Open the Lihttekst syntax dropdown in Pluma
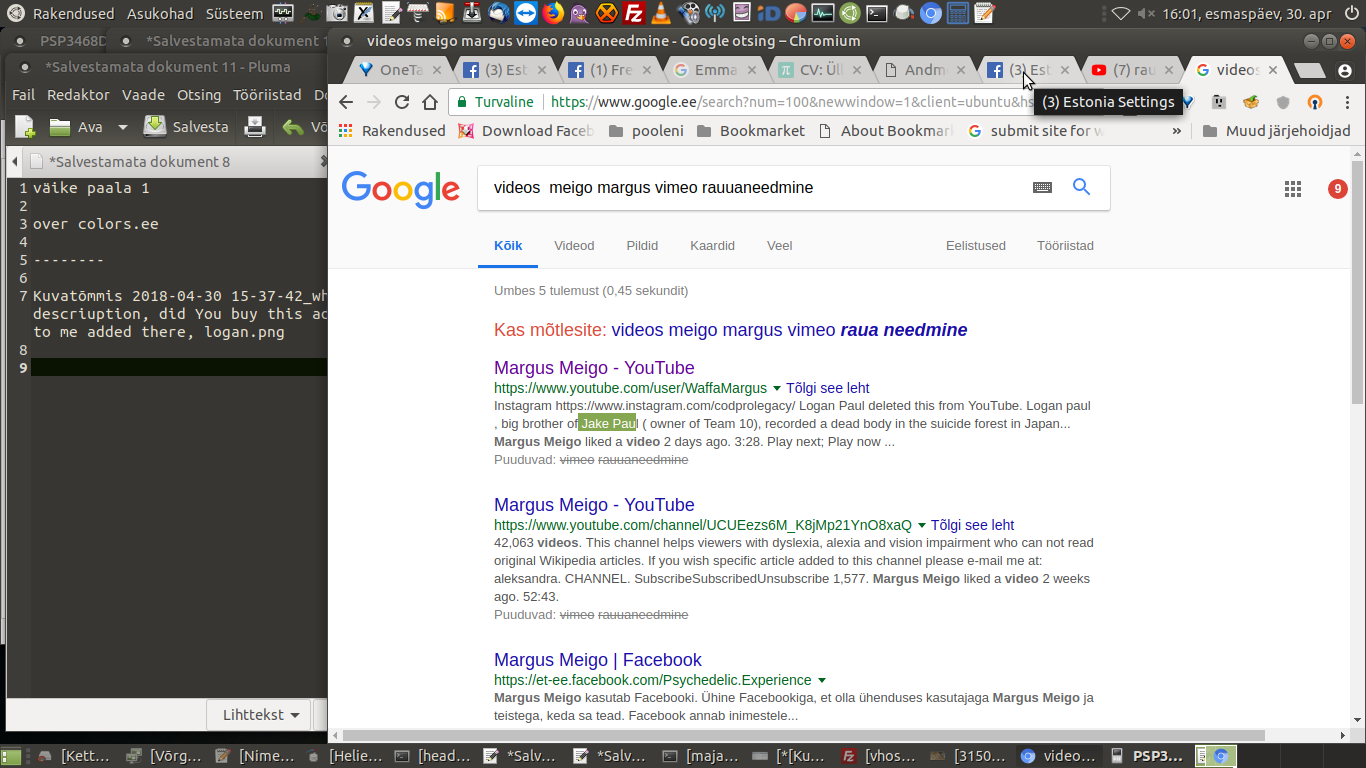 click(260, 715)
